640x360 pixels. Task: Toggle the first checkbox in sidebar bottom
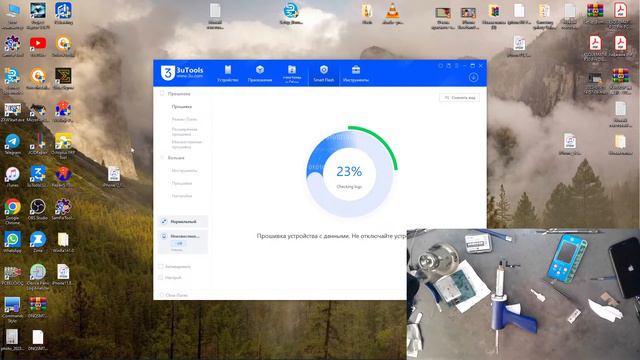point(161,267)
